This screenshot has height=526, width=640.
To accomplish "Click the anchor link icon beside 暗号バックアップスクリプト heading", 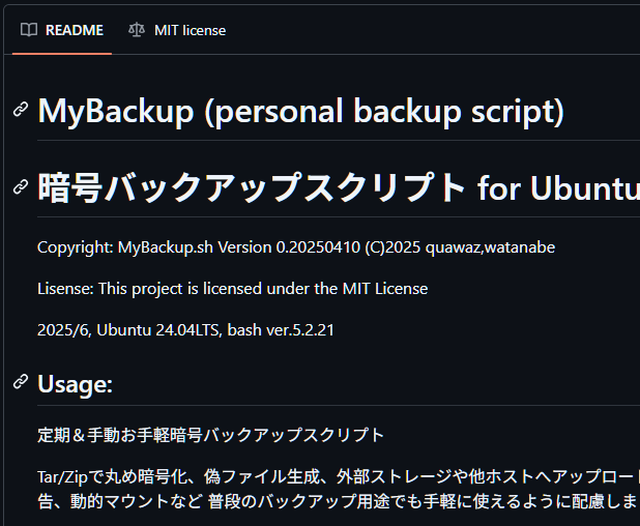I will coord(20,187).
